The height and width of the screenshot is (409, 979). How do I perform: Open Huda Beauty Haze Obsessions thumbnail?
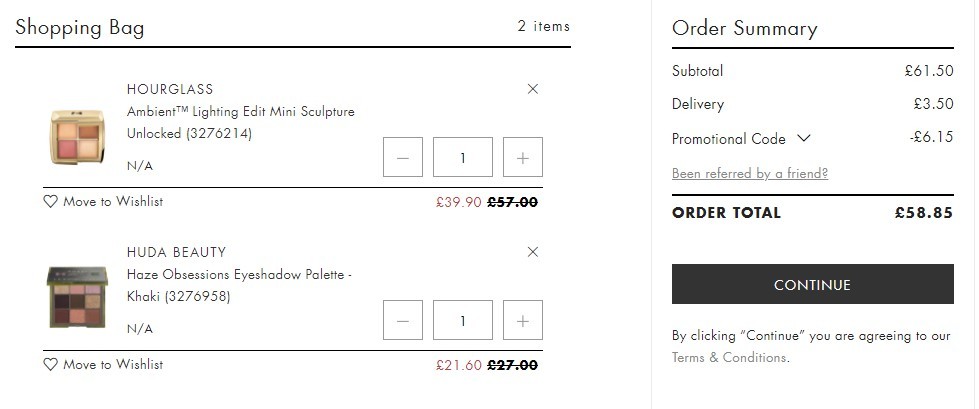pos(77,298)
